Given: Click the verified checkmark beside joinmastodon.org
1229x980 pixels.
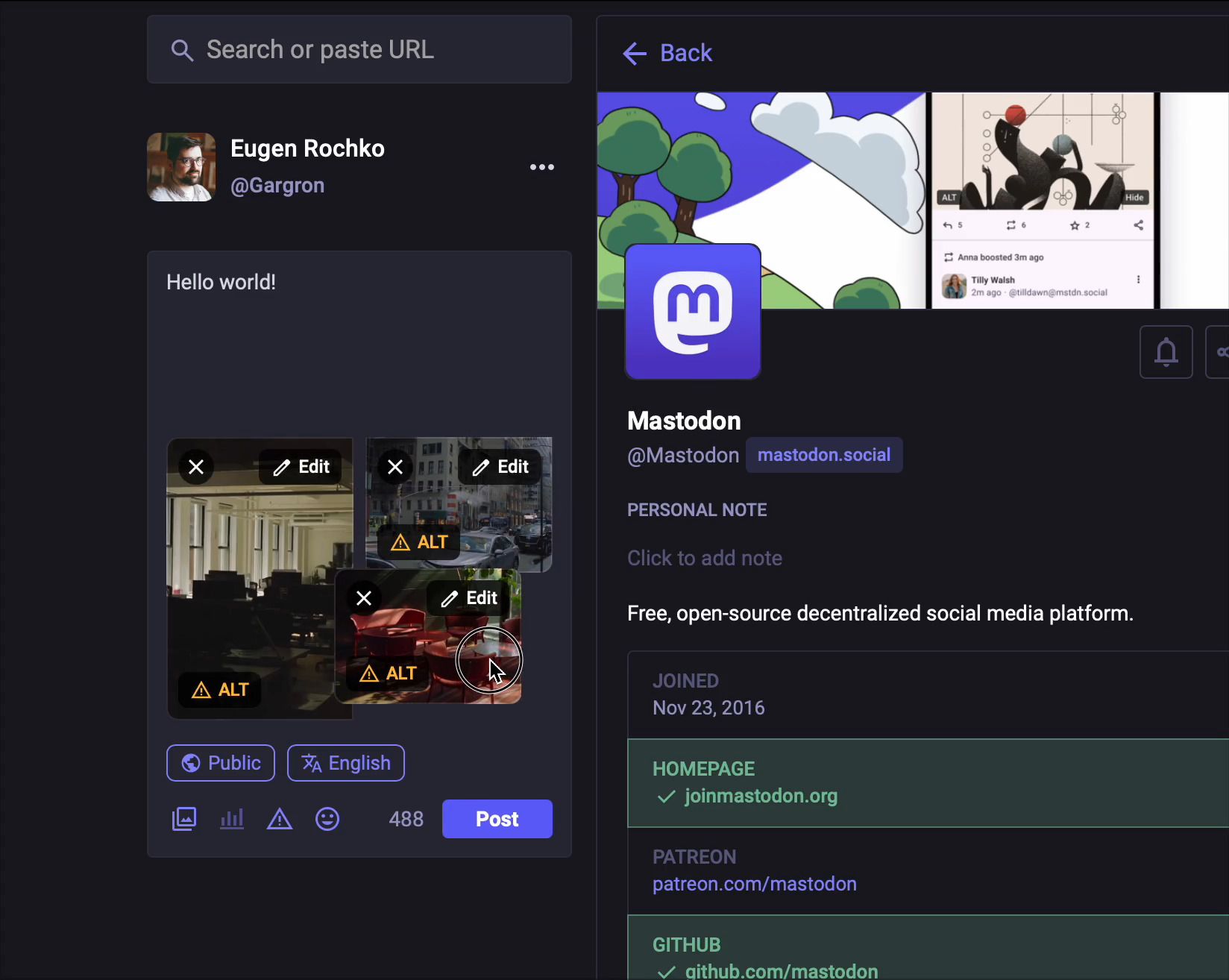Looking at the screenshot, I should click(666, 797).
